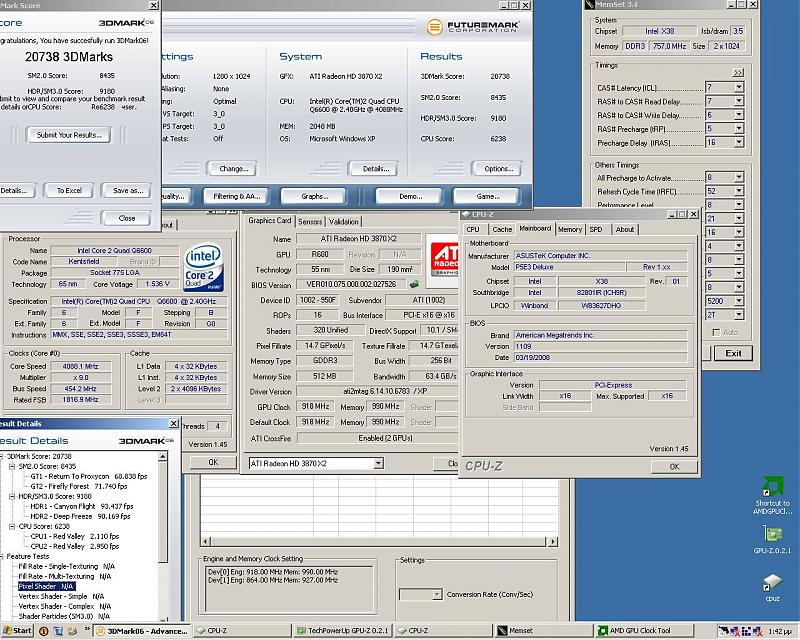800x640 pixels.
Task: Open the Shortcut to AMDGPUCl desktop icon
Action: pyautogui.click(x=772, y=495)
